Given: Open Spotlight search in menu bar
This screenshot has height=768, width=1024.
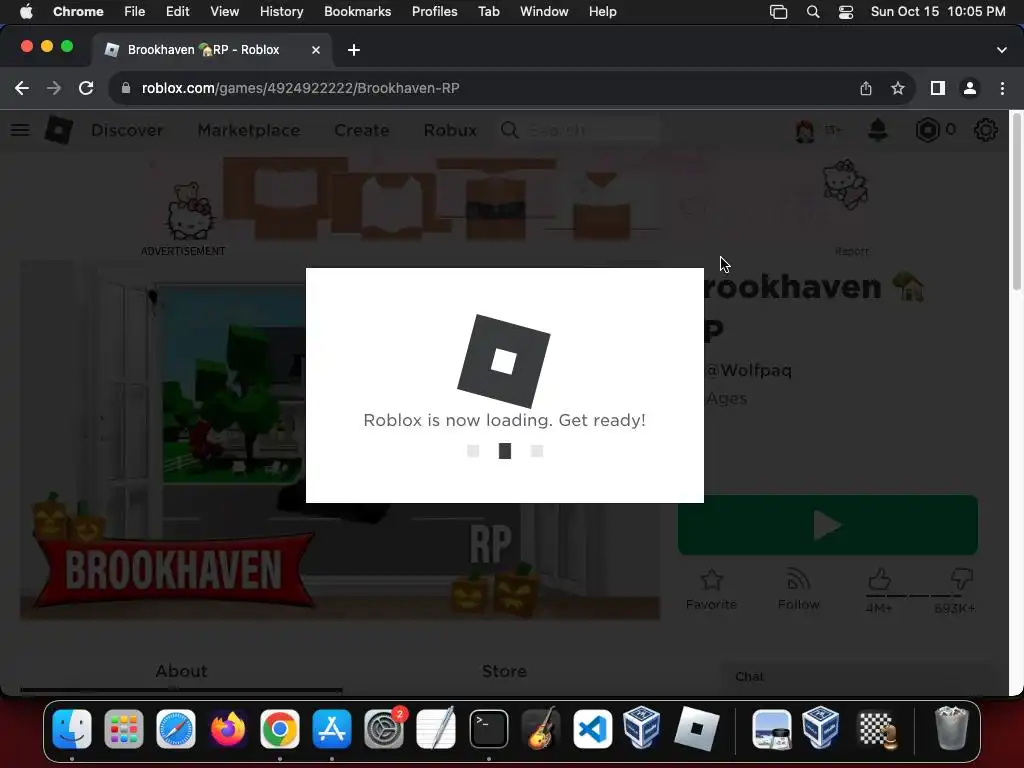Looking at the screenshot, I should 813,12.
